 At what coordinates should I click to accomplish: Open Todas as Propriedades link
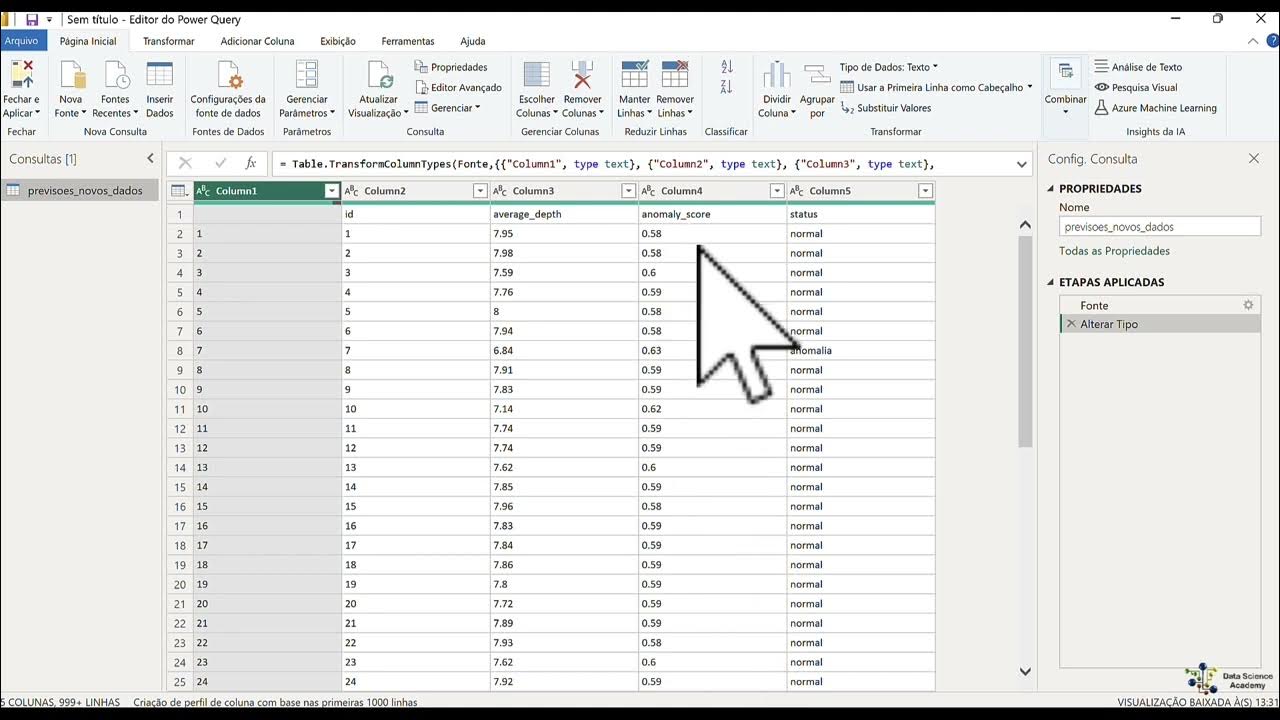pyautogui.click(x=1114, y=251)
